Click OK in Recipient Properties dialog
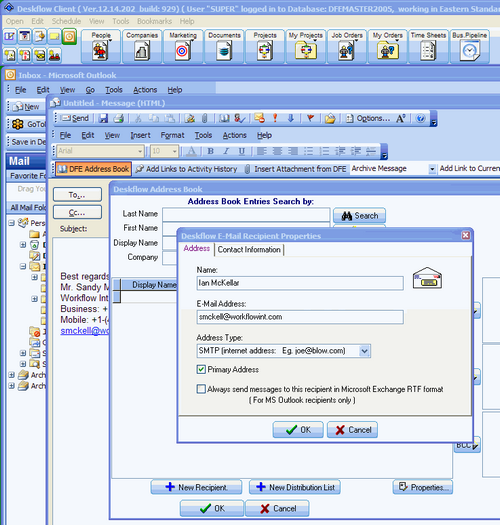The height and width of the screenshot is (525, 500). (x=298, y=430)
